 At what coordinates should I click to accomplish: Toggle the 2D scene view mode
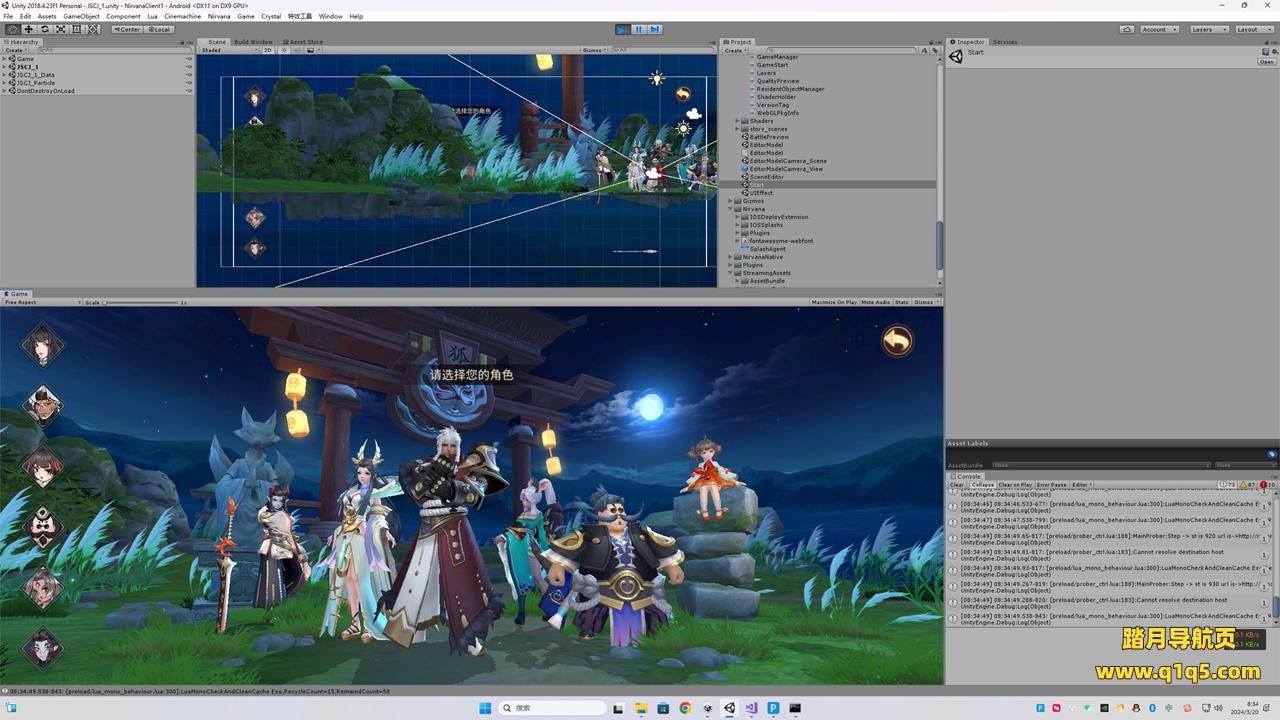pyautogui.click(x=267, y=50)
